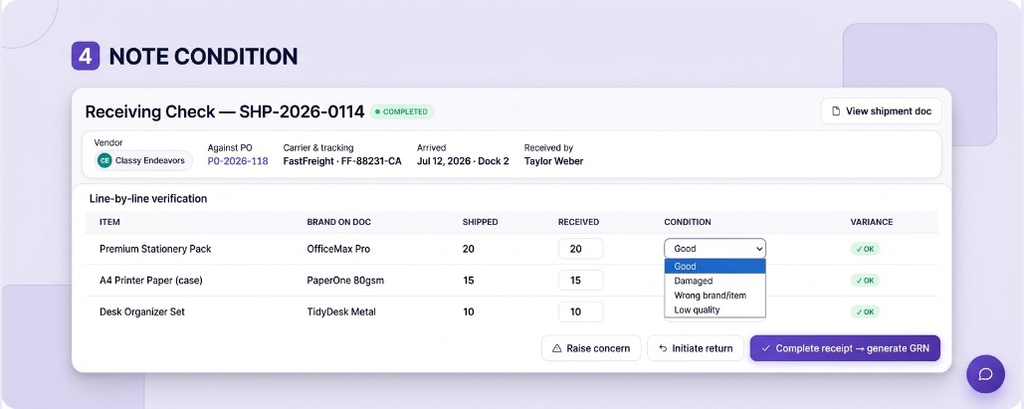The image size is (1024, 409).
Task: Click the CONDITION column header
Action: pyautogui.click(x=688, y=222)
